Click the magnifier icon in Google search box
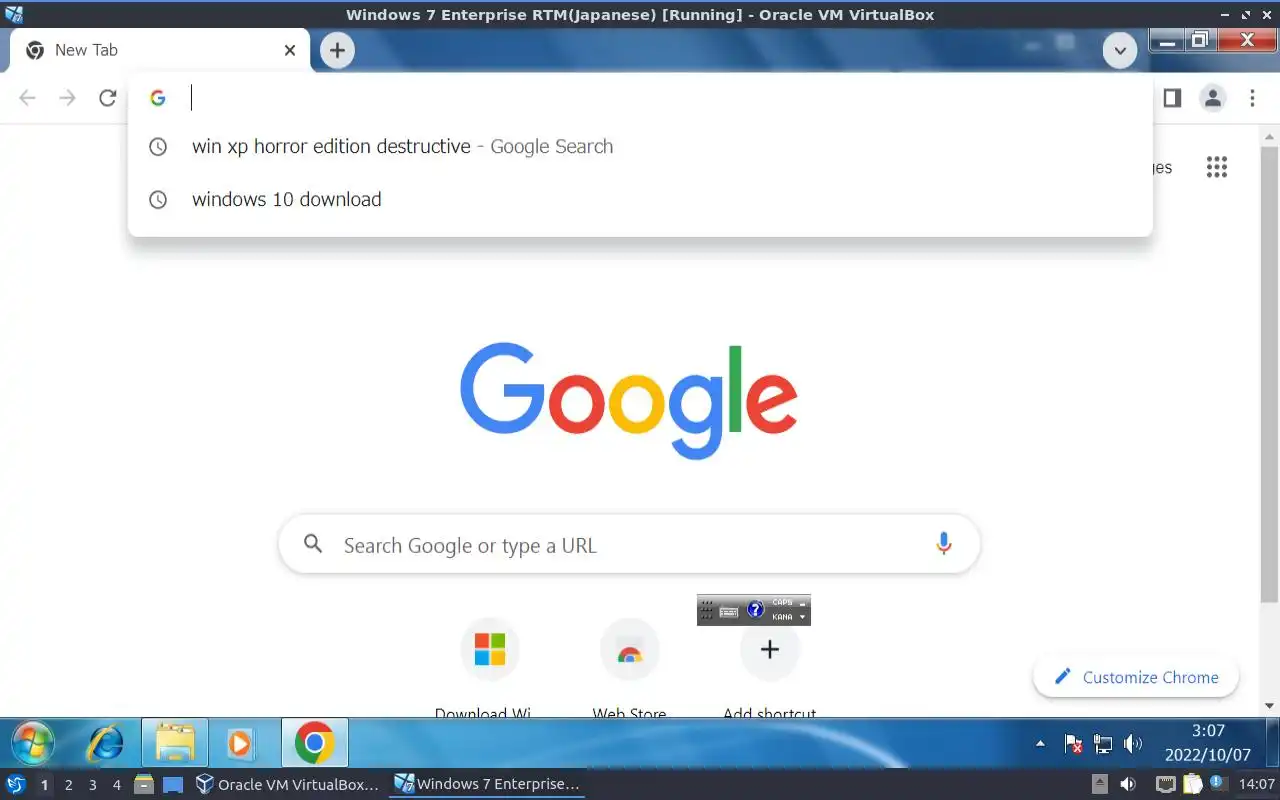Screen dimensions: 1280x800 pyautogui.click(x=313, y=544)
